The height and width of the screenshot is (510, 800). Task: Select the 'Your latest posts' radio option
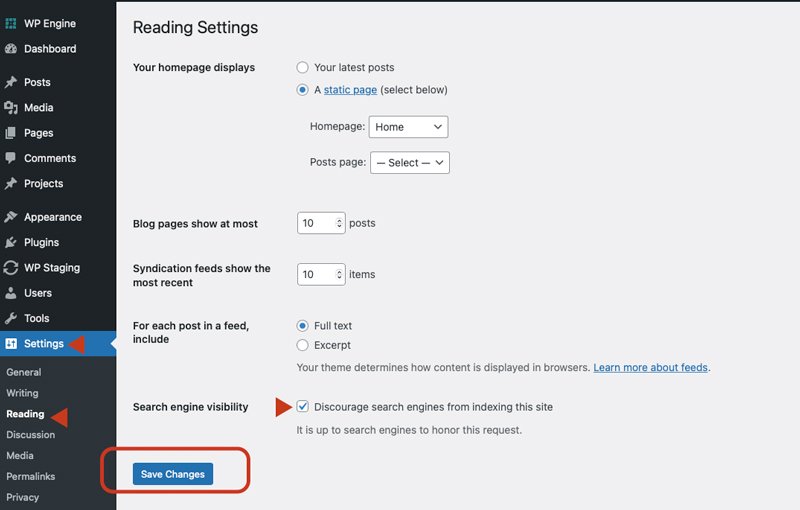click(x=303, y=68)
